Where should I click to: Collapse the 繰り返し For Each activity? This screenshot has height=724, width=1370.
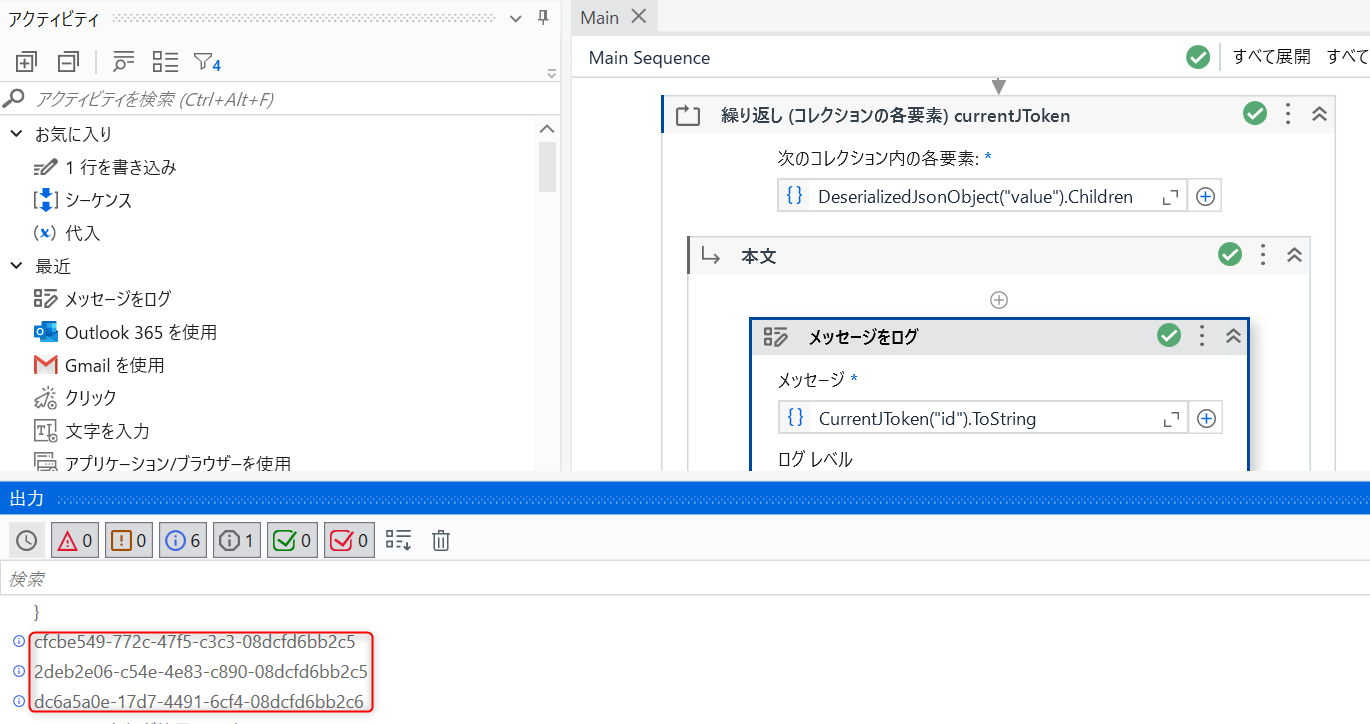pos(1319,114)
